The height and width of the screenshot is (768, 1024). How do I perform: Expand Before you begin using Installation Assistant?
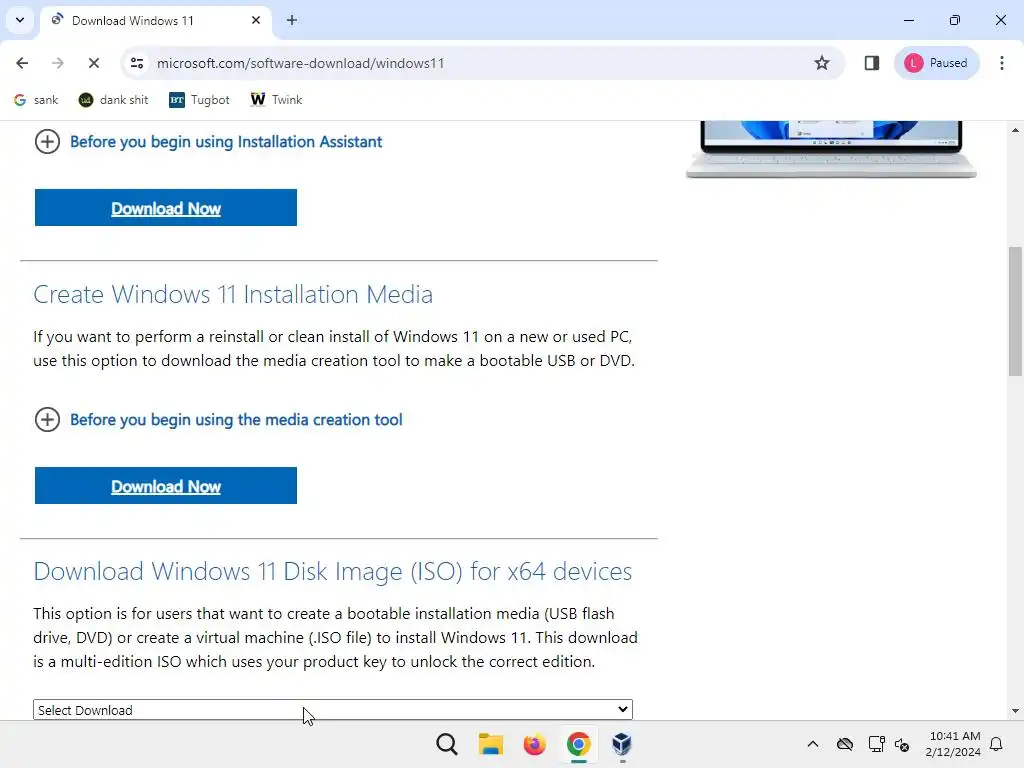tap(208, 142)
